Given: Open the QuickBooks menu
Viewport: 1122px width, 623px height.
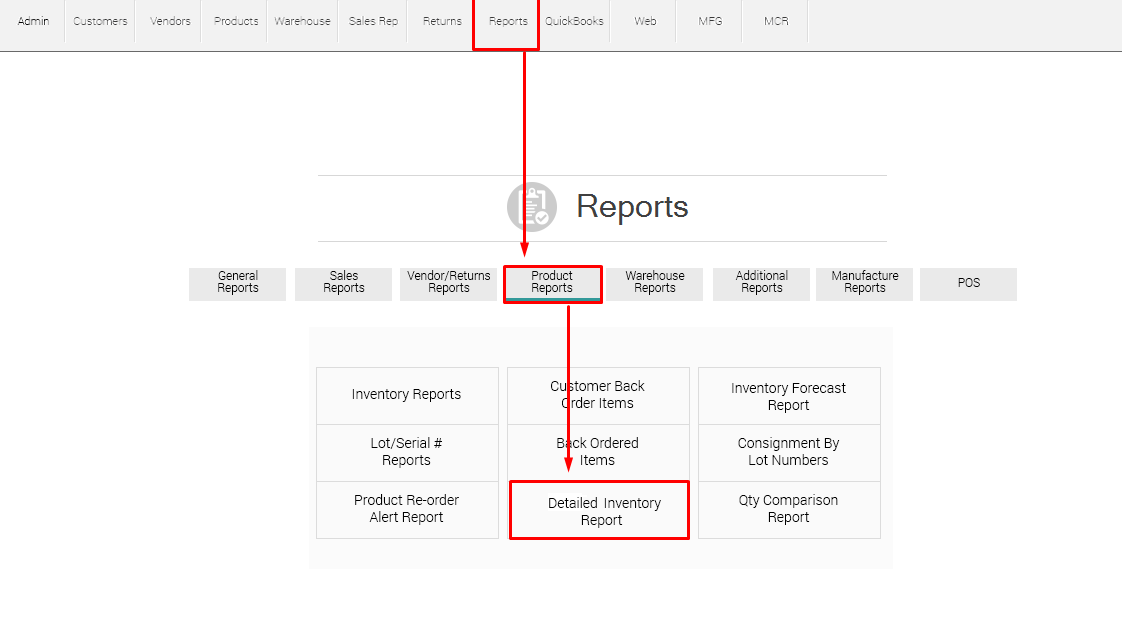Looking at the screenshot, I should point(574,20).
